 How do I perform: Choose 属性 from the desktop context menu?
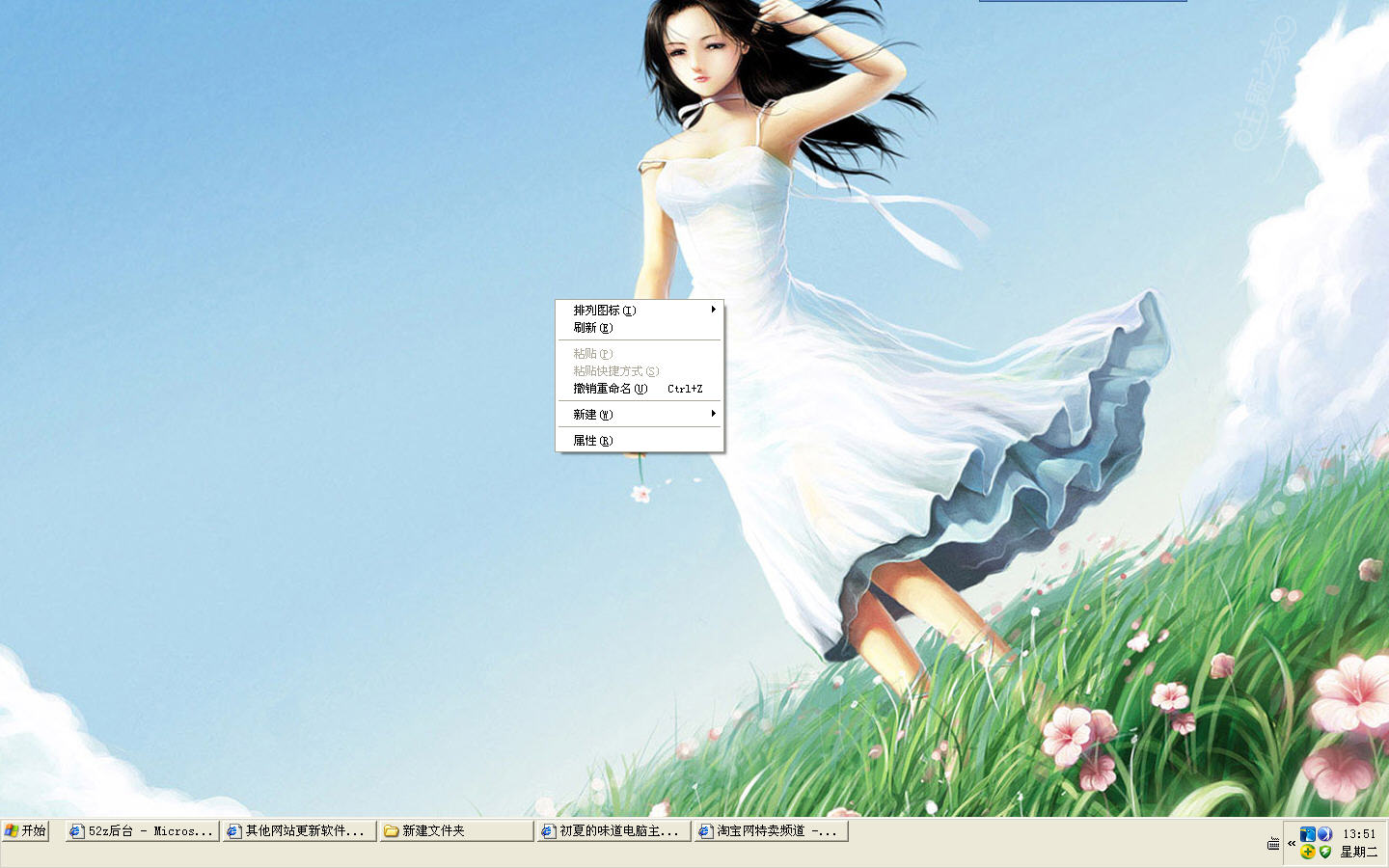click(x=640, y=440)
